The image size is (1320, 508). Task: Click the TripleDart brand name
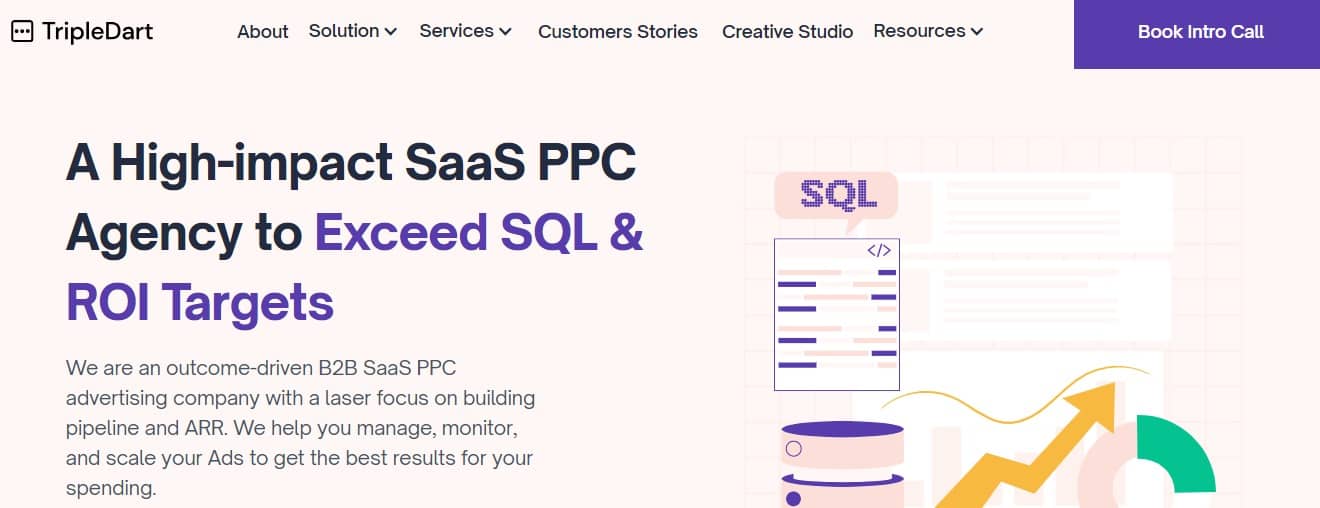(x=97, y=32)
